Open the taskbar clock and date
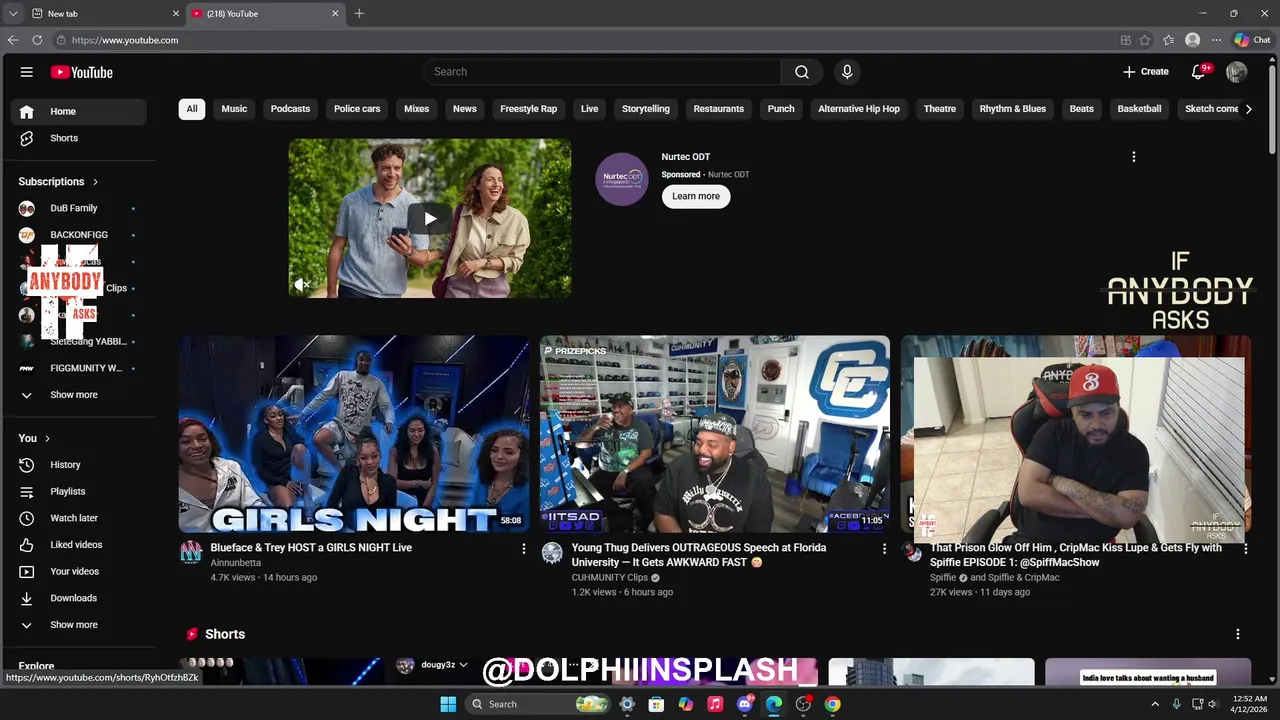The image size is (1280, 720). point(1249,704)
